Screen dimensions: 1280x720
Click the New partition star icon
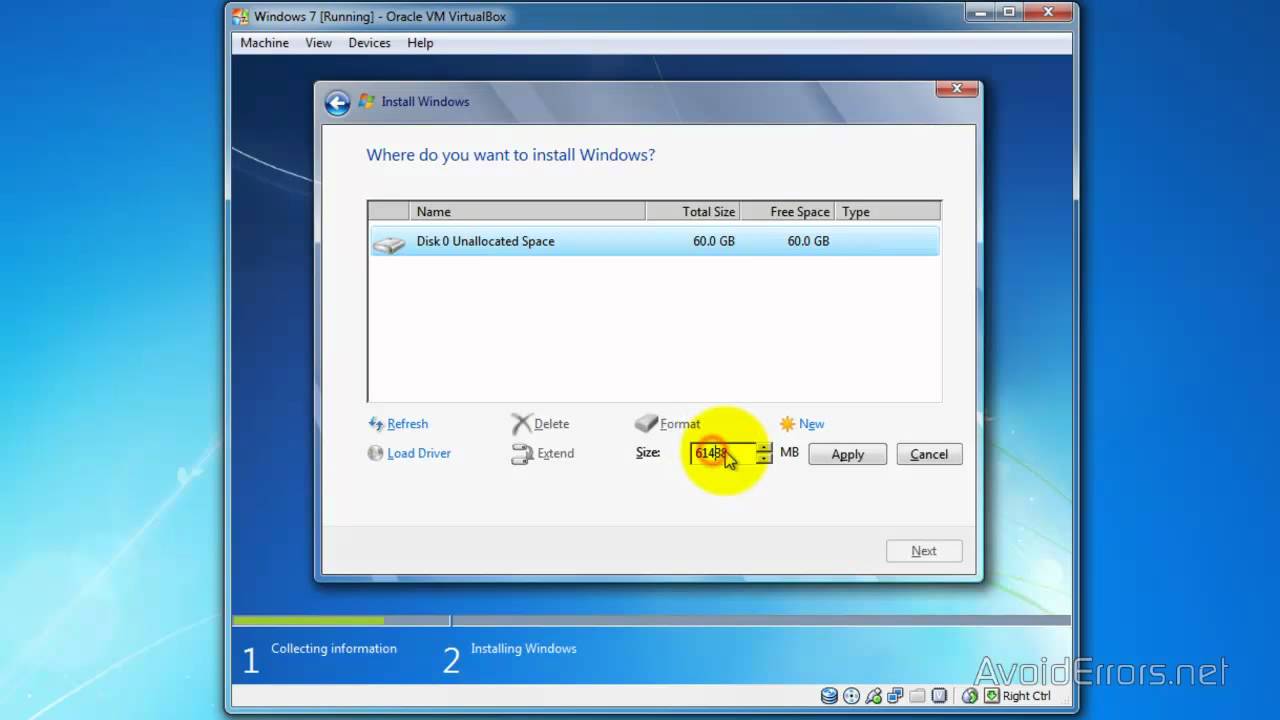788,424
